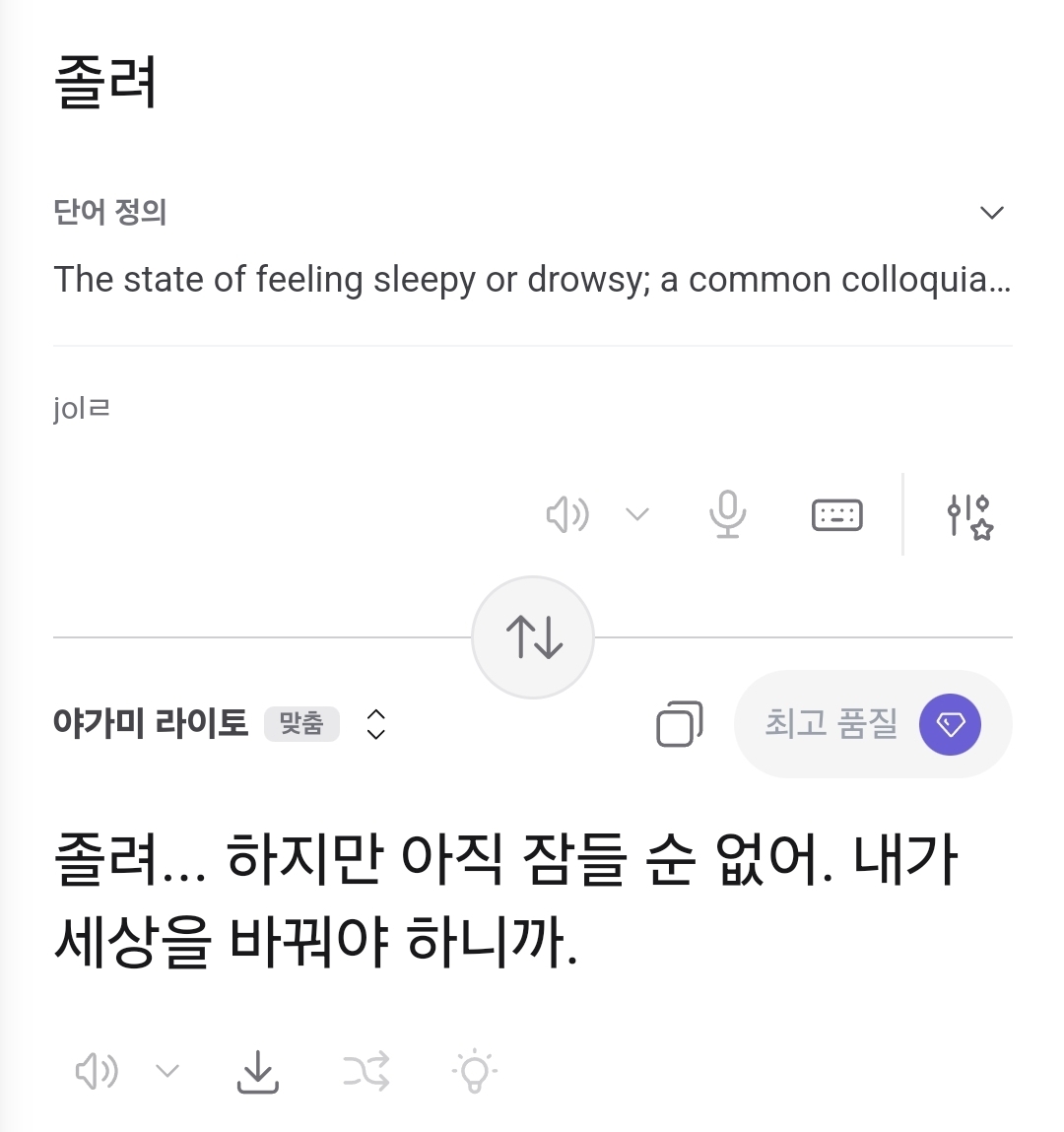Select the translated output text
This screenshot has height=1132, width=1064.
click(504, 899)
